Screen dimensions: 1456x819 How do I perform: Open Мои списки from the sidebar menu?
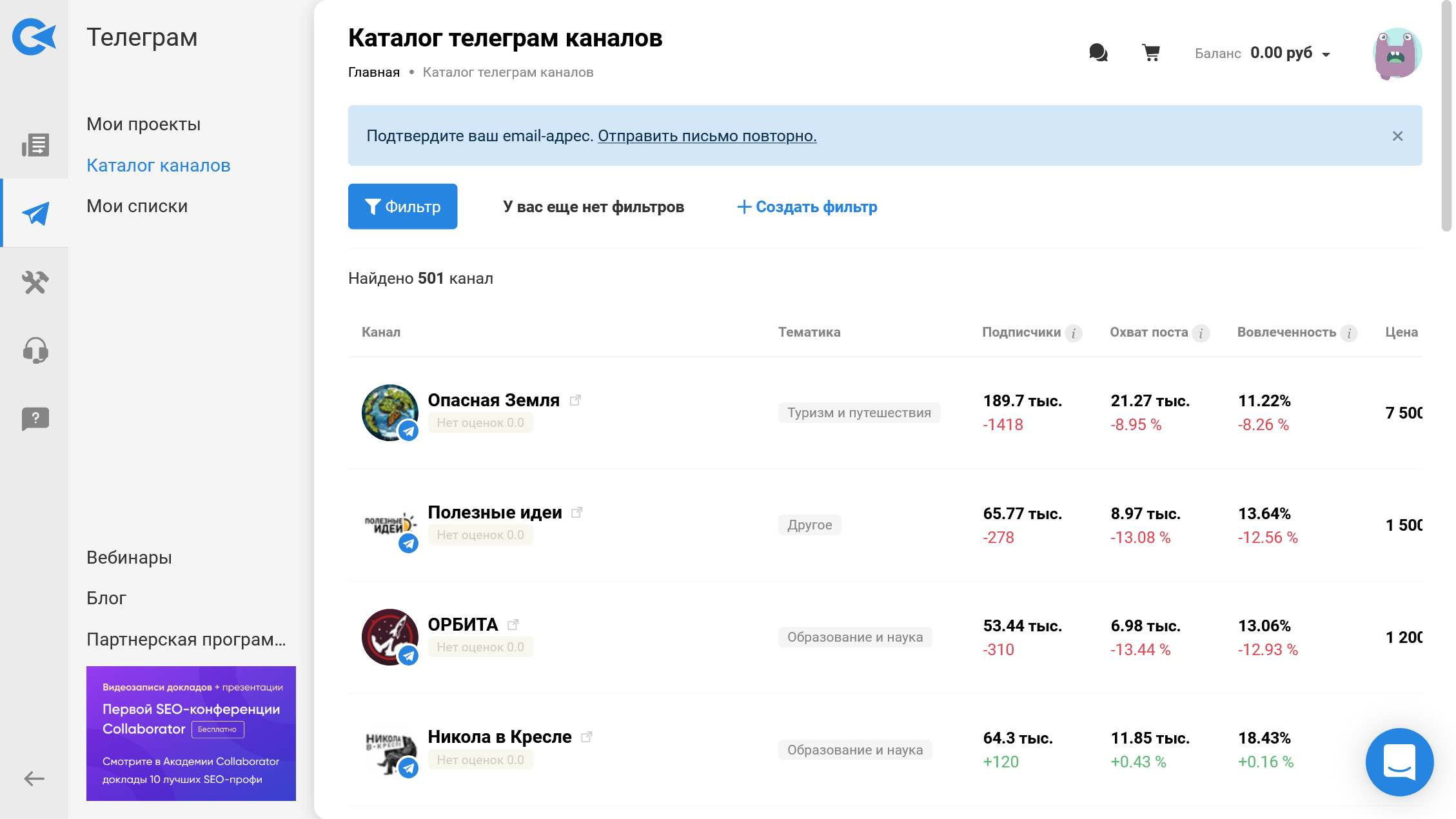point(137,206)
